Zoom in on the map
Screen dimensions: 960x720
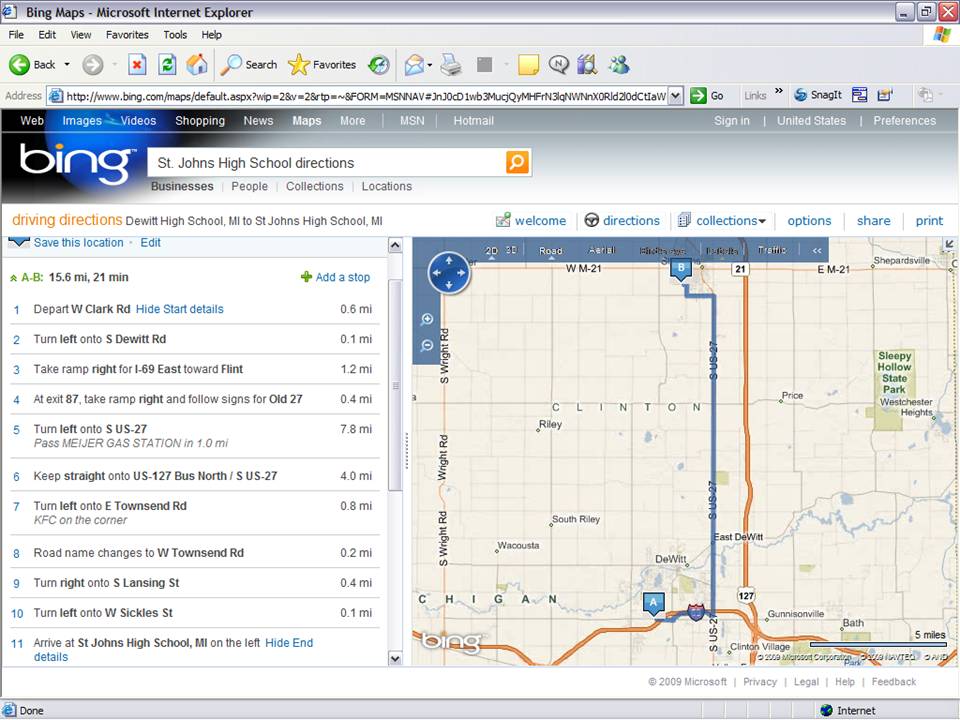tap(427, 319)
